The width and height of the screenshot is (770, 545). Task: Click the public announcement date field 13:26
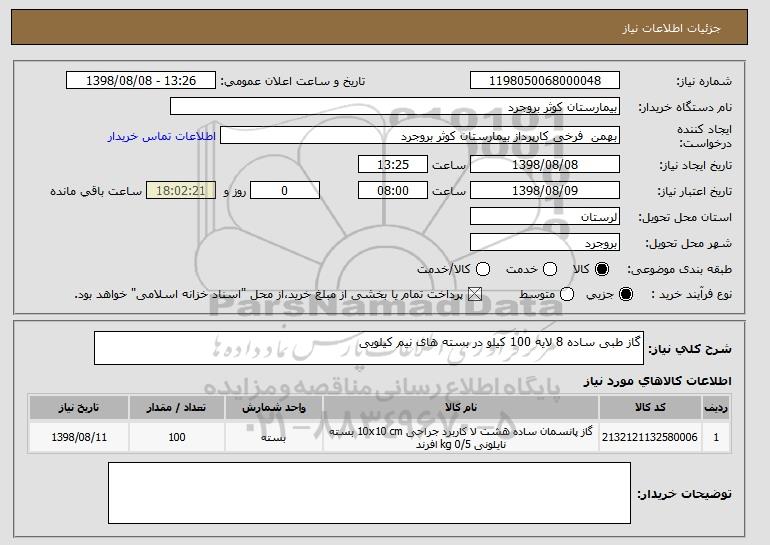click(141, 81)
